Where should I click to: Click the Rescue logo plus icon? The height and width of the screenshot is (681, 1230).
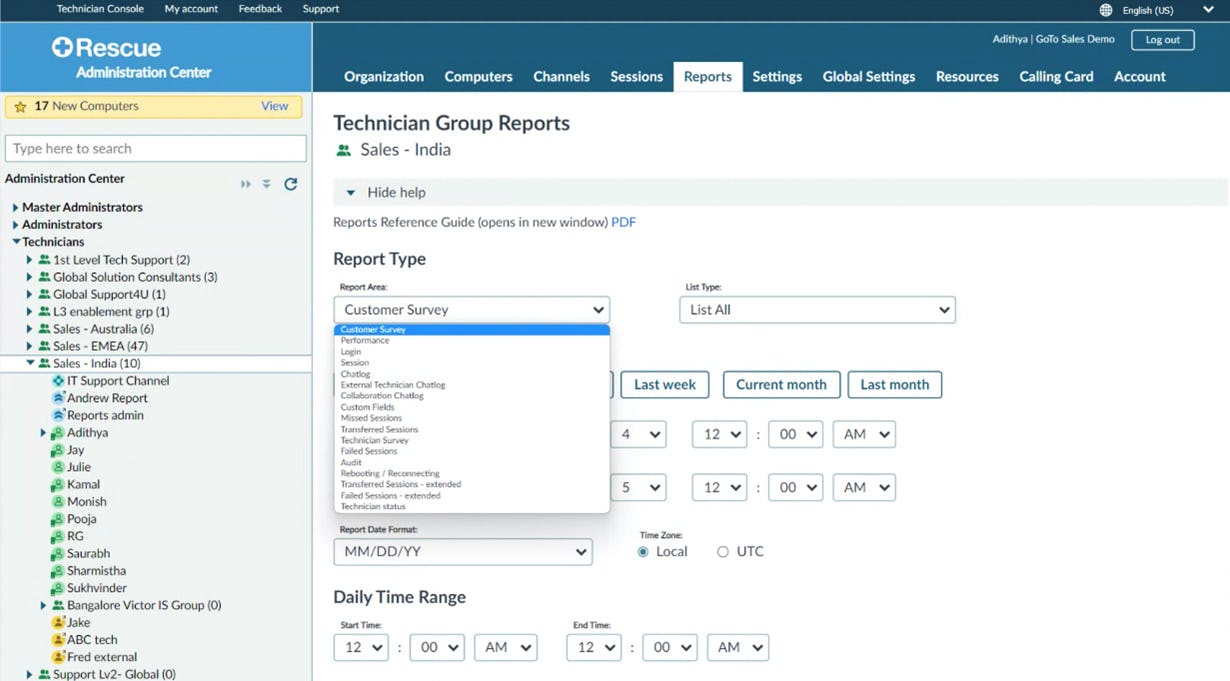pos(63,47)
